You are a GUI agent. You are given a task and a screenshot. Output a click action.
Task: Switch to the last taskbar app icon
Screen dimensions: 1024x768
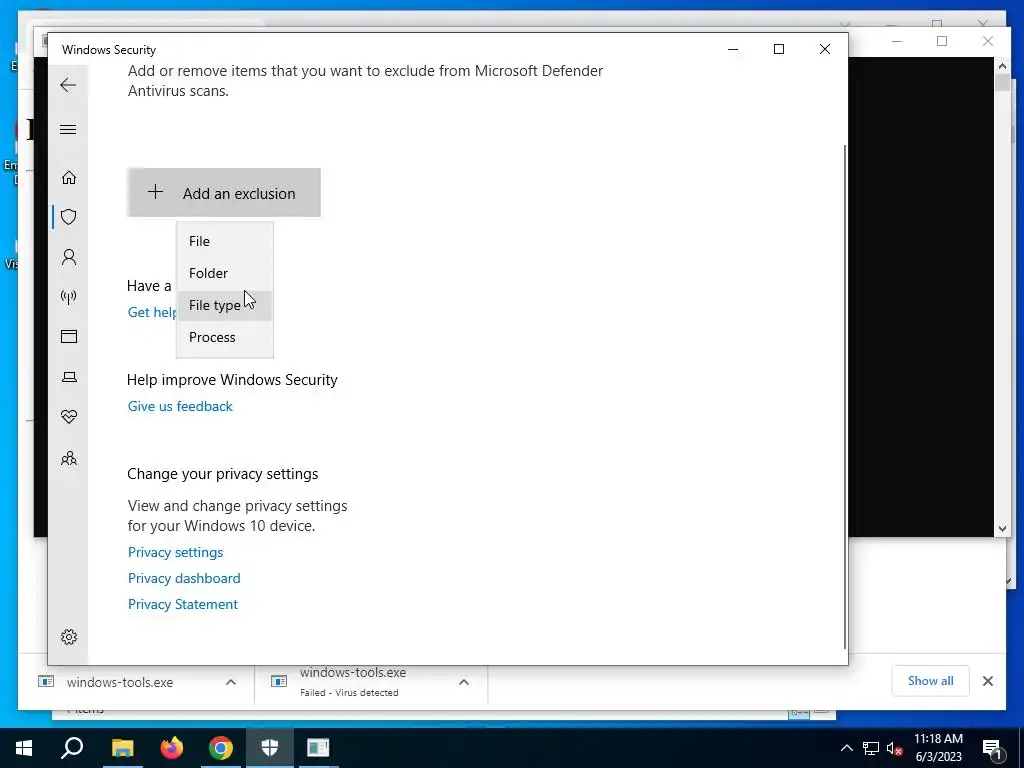(319, 748)
